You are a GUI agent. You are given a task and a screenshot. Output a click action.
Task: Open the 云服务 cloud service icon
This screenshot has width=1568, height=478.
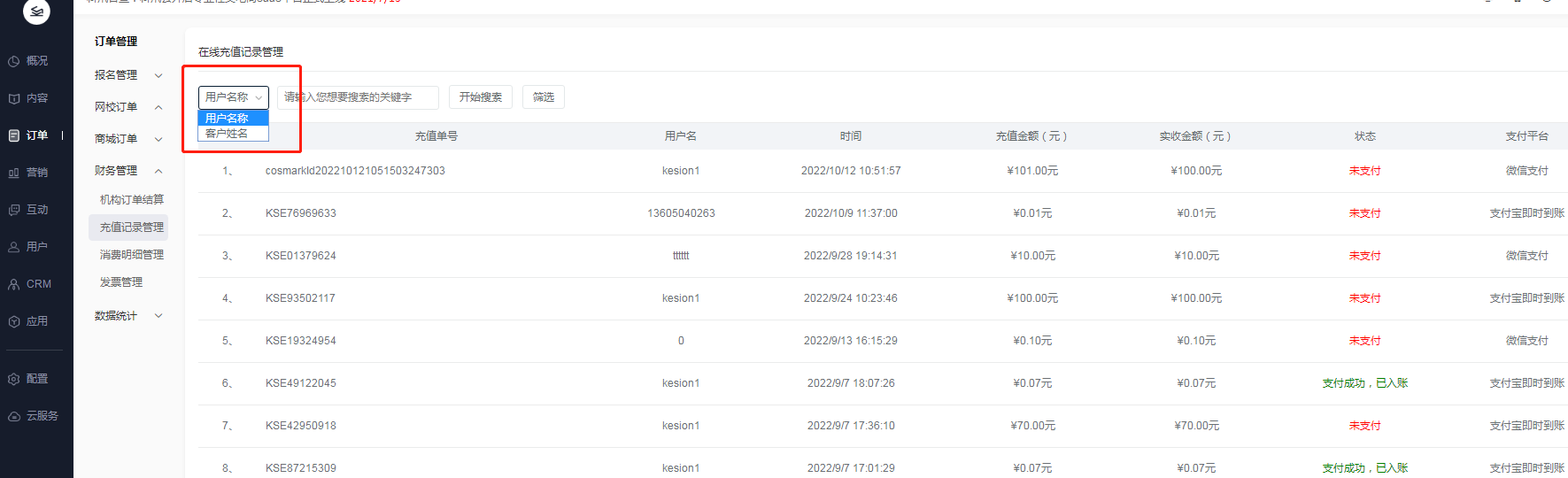point(14,416)
